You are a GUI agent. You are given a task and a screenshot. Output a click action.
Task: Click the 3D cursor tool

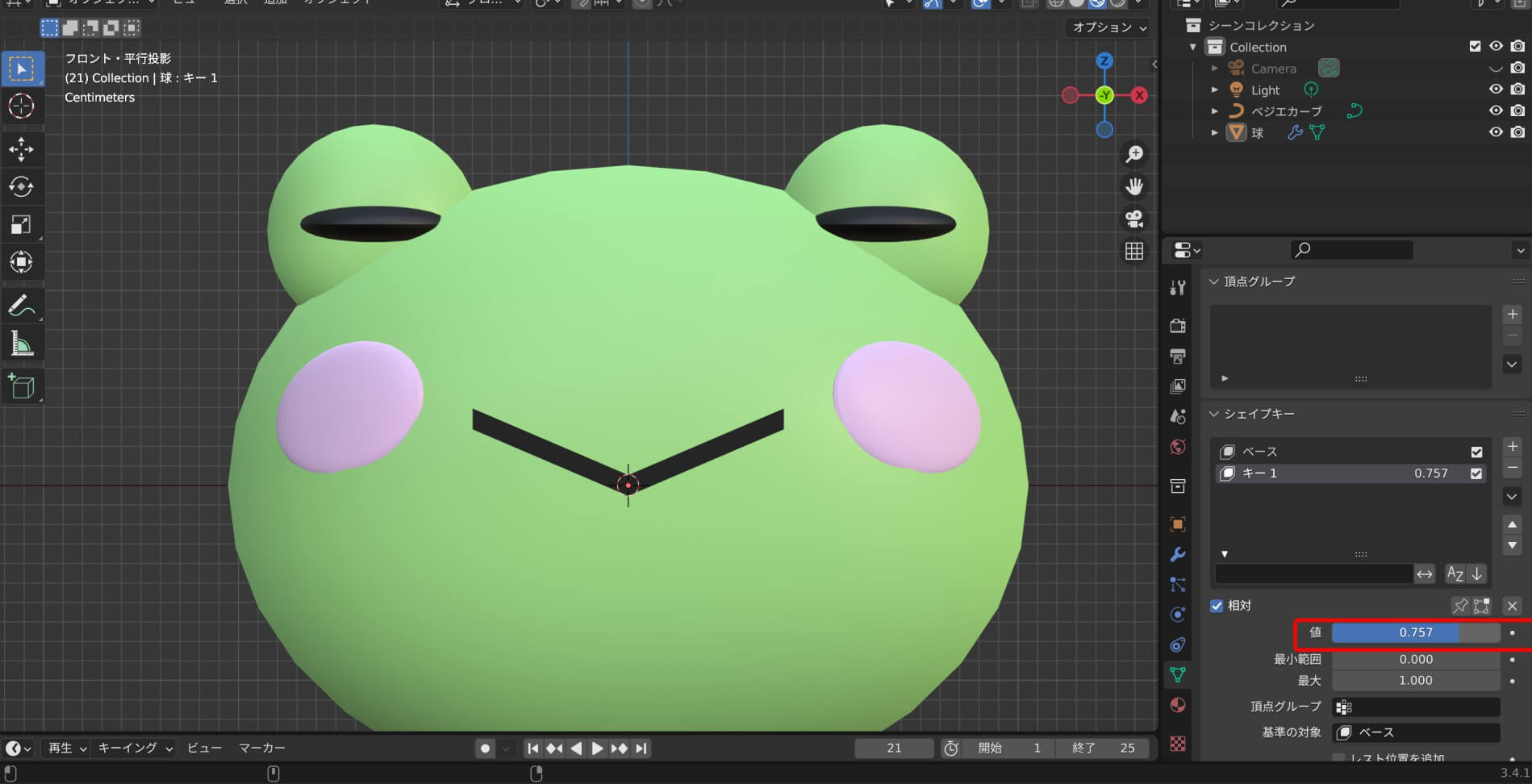click(21, 106)
